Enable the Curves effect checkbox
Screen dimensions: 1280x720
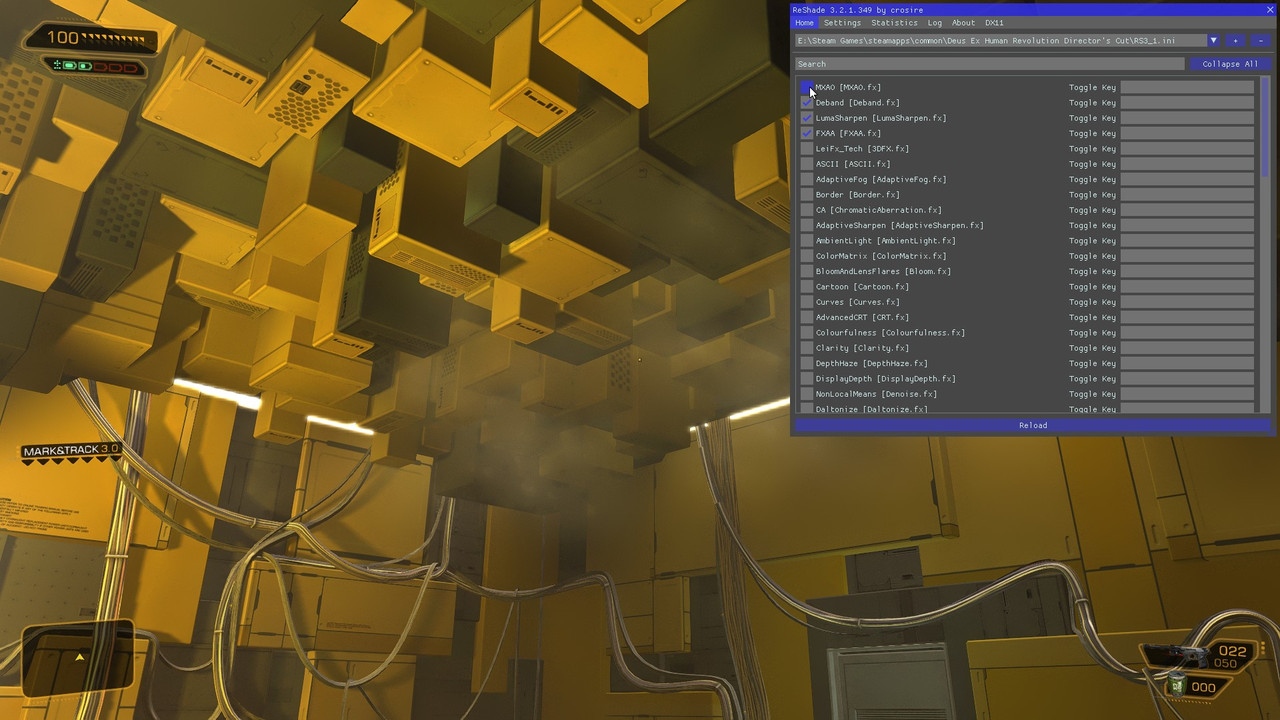click(x=807, y=302)
